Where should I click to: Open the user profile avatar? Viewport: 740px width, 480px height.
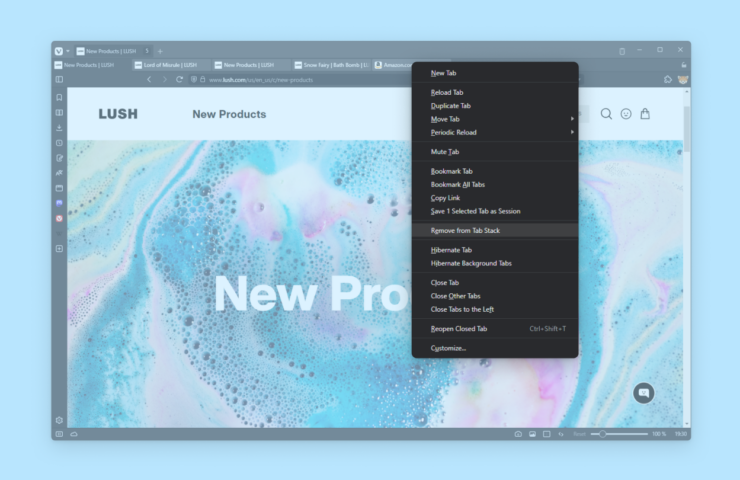point(682,79)
